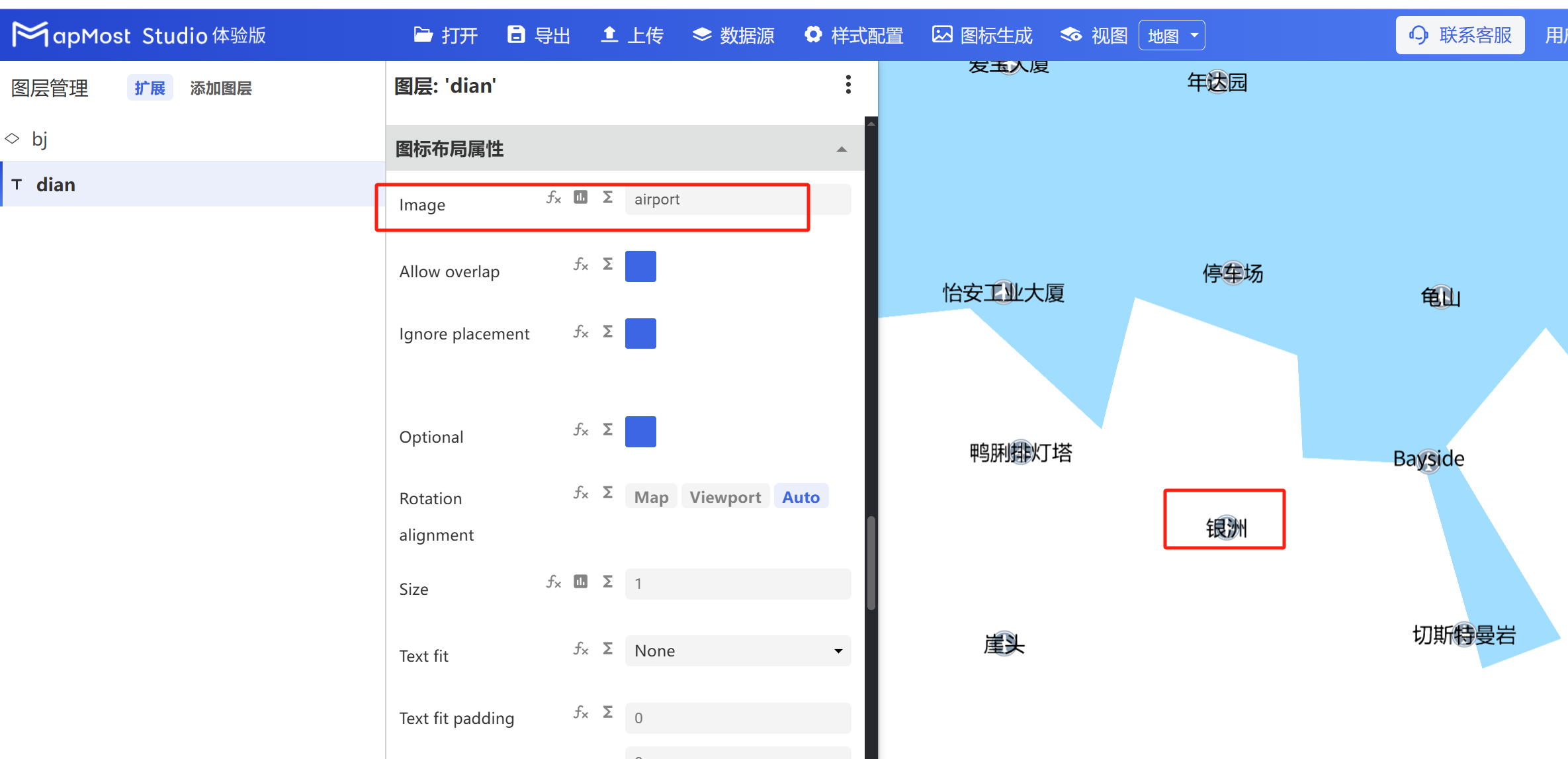Switch to 视图 view mode
Screen dimensions: 1568x759
click(1092, 34)
